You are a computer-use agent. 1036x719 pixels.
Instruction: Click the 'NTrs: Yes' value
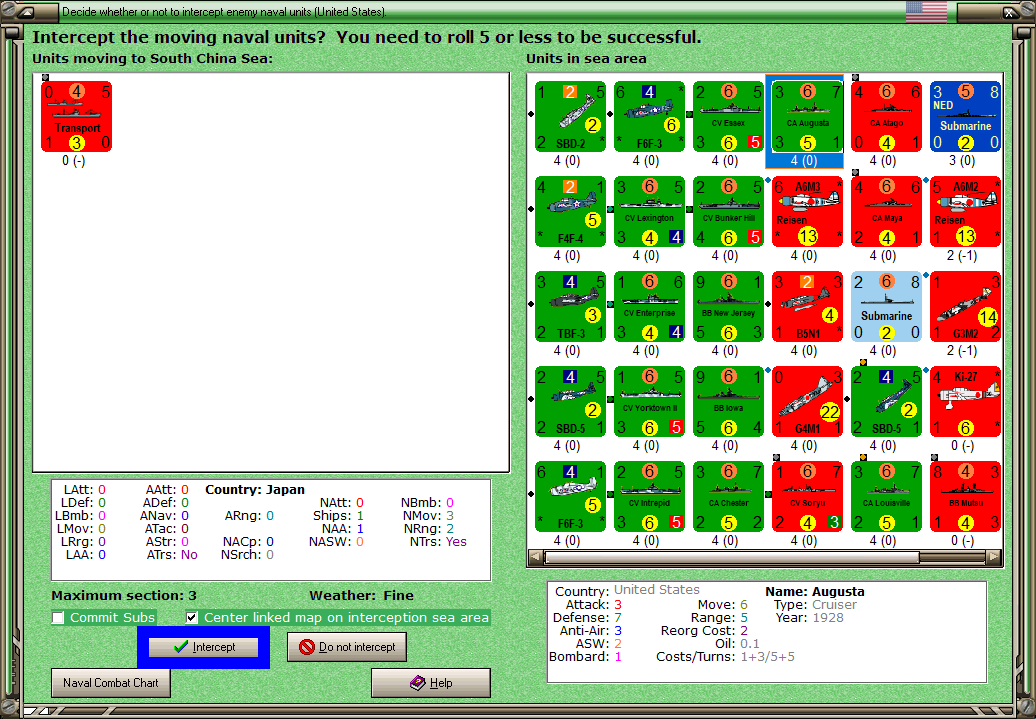click(x=456, y=541)
